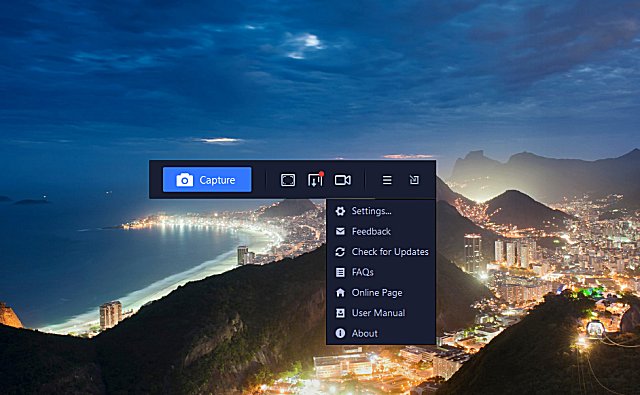The image size is (640, 395).
Task: Open the Settings... menu entry
Action: coord(371,211)
